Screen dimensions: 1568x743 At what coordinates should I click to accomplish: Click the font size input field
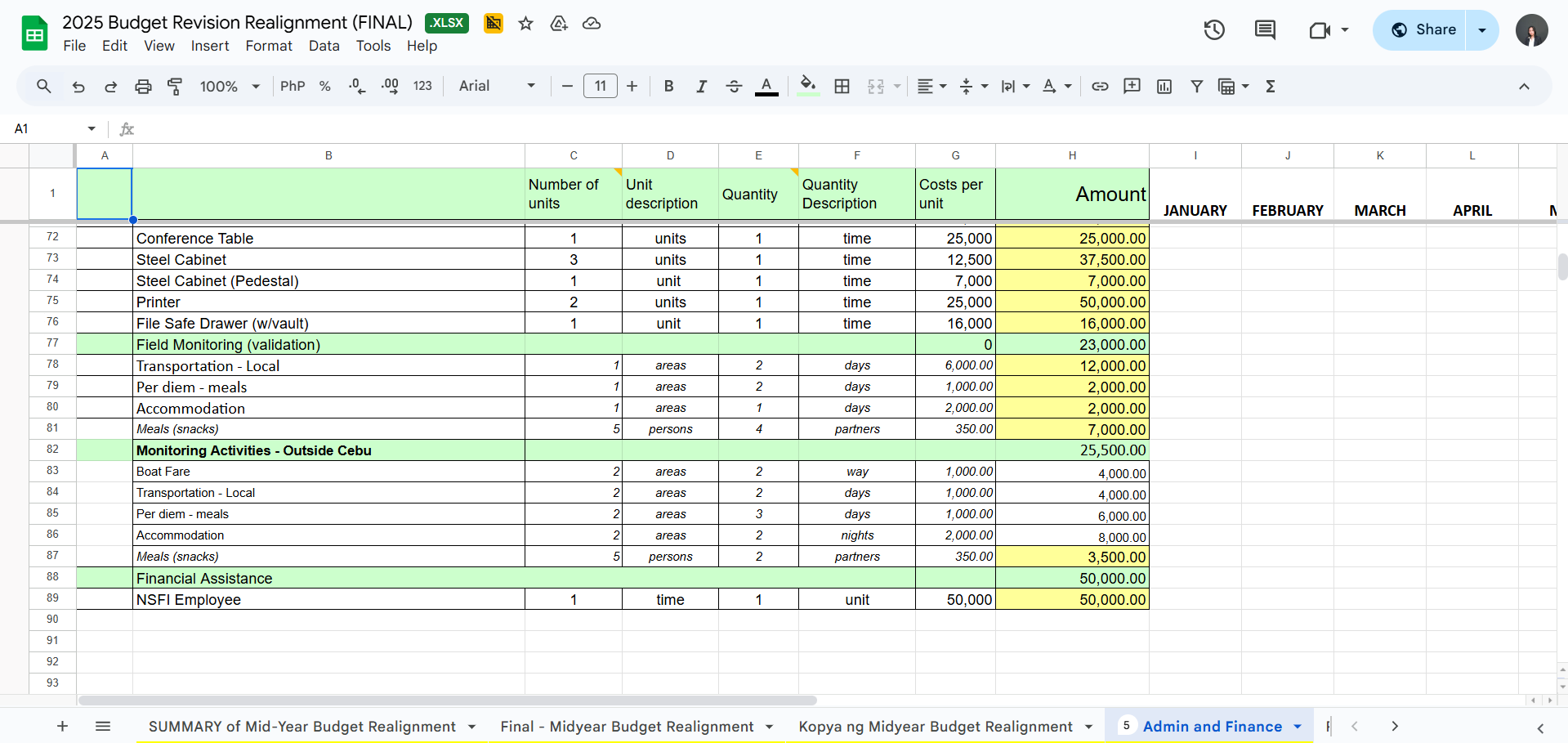(600, 86)
